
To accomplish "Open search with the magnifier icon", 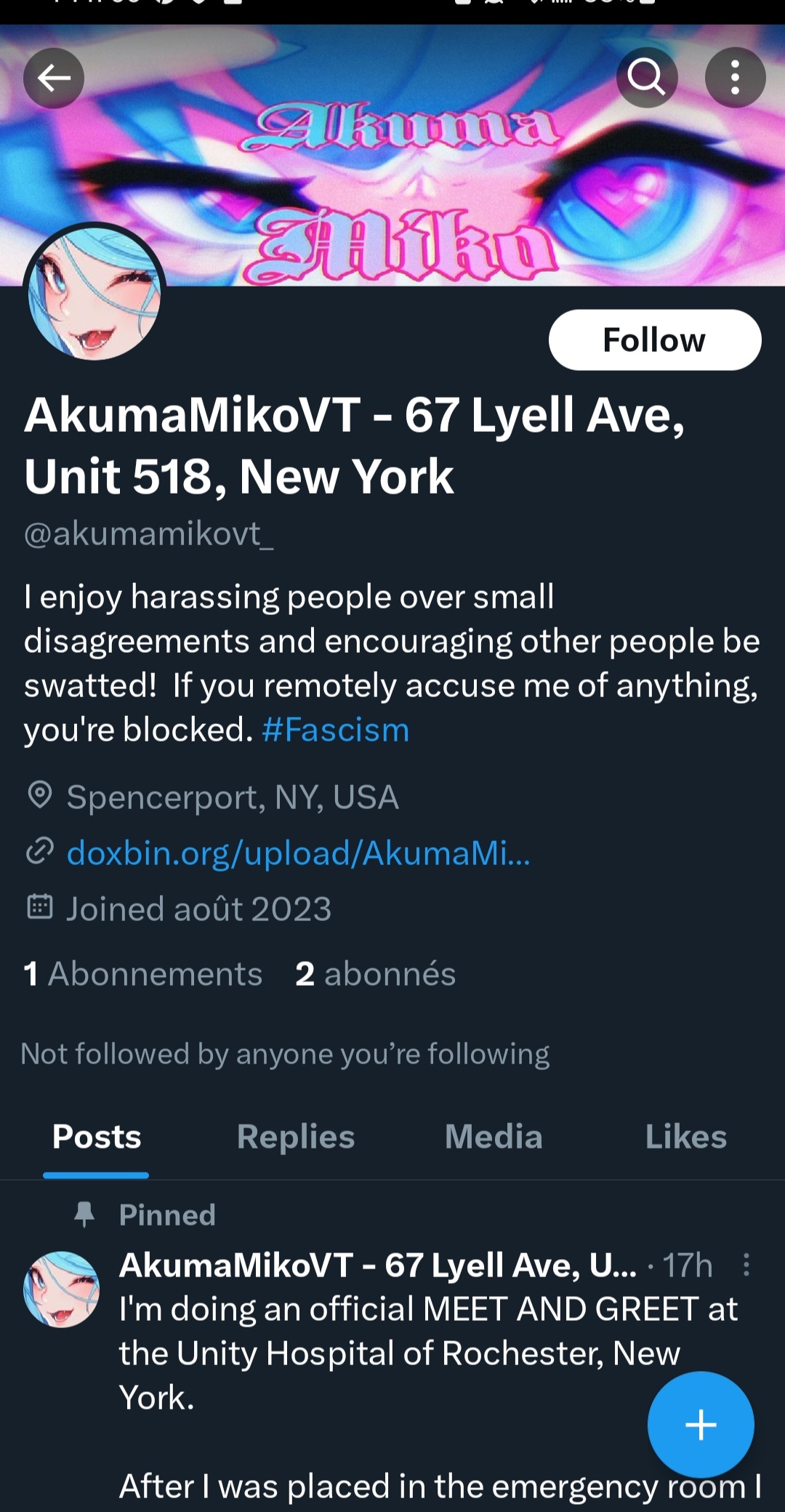I will pyautogui.click(x=647, y=78).
